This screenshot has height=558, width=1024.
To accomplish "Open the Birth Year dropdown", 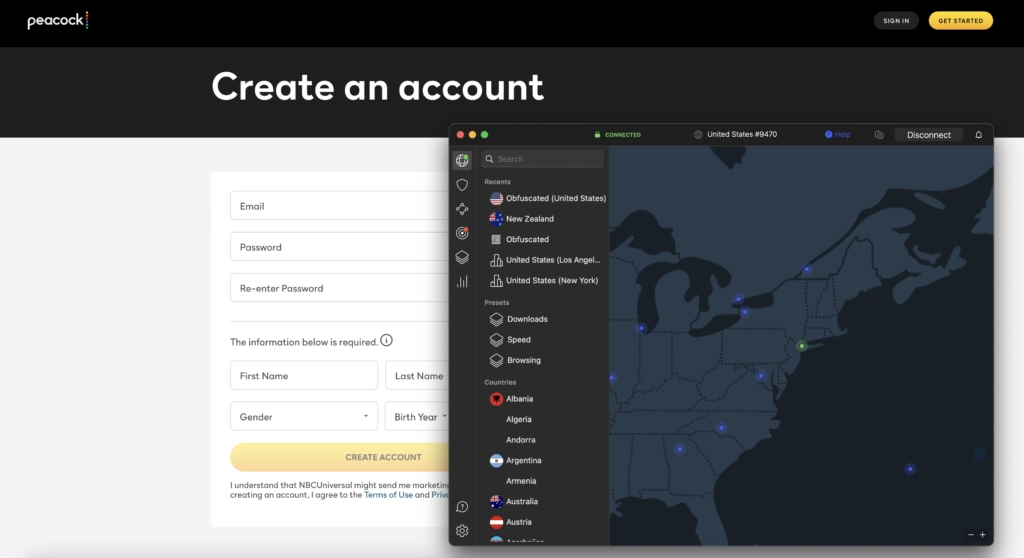I will coord(417,416).
